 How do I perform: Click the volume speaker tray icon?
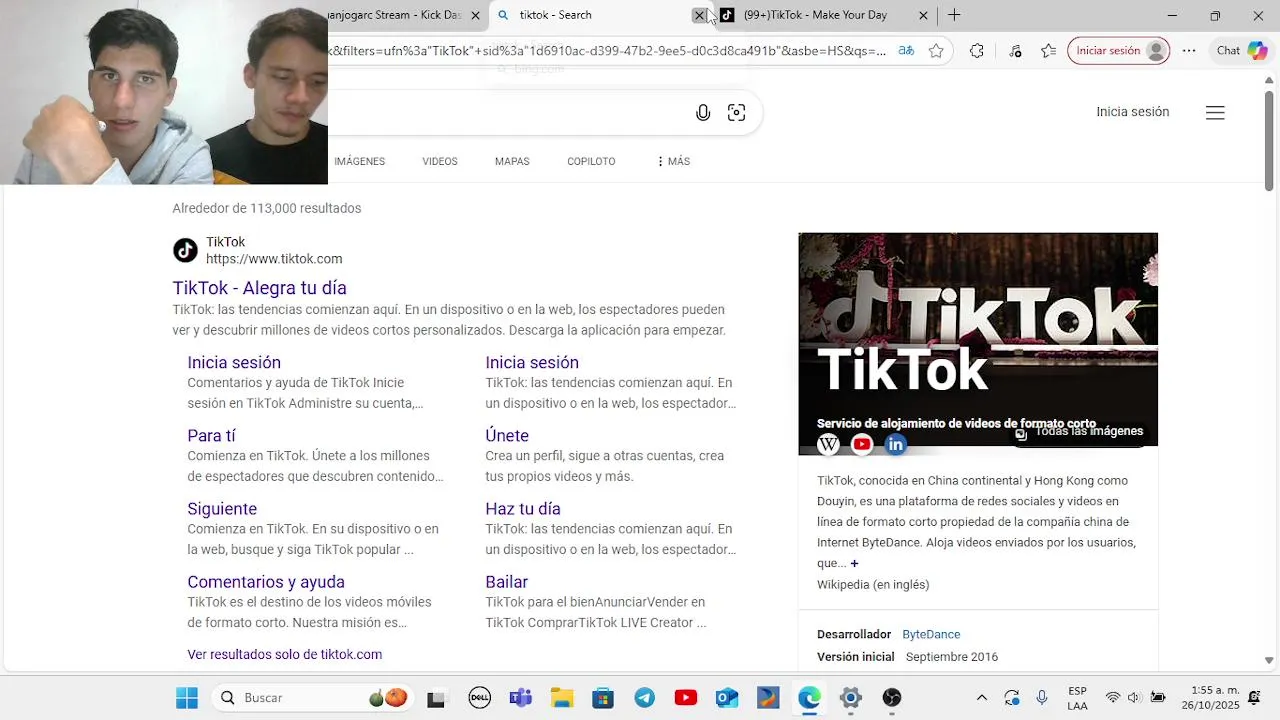point(1134,698)
